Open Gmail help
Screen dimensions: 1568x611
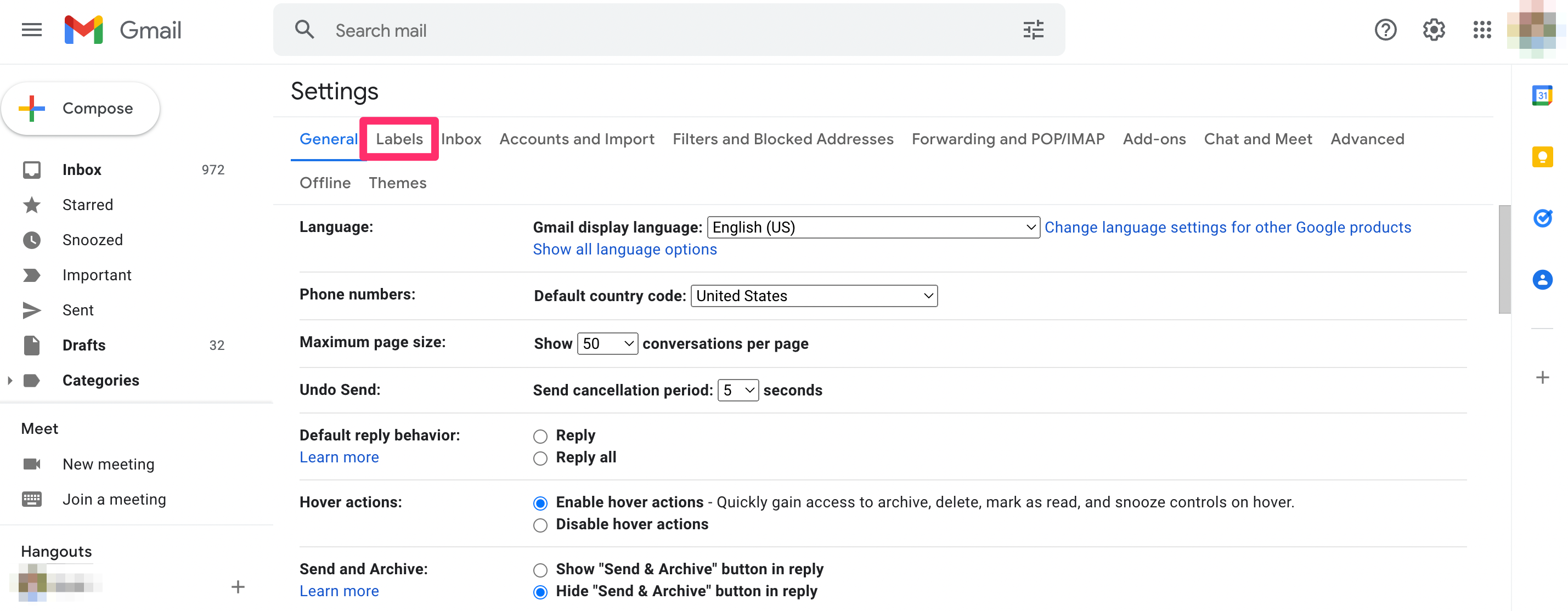[1385, 29]
